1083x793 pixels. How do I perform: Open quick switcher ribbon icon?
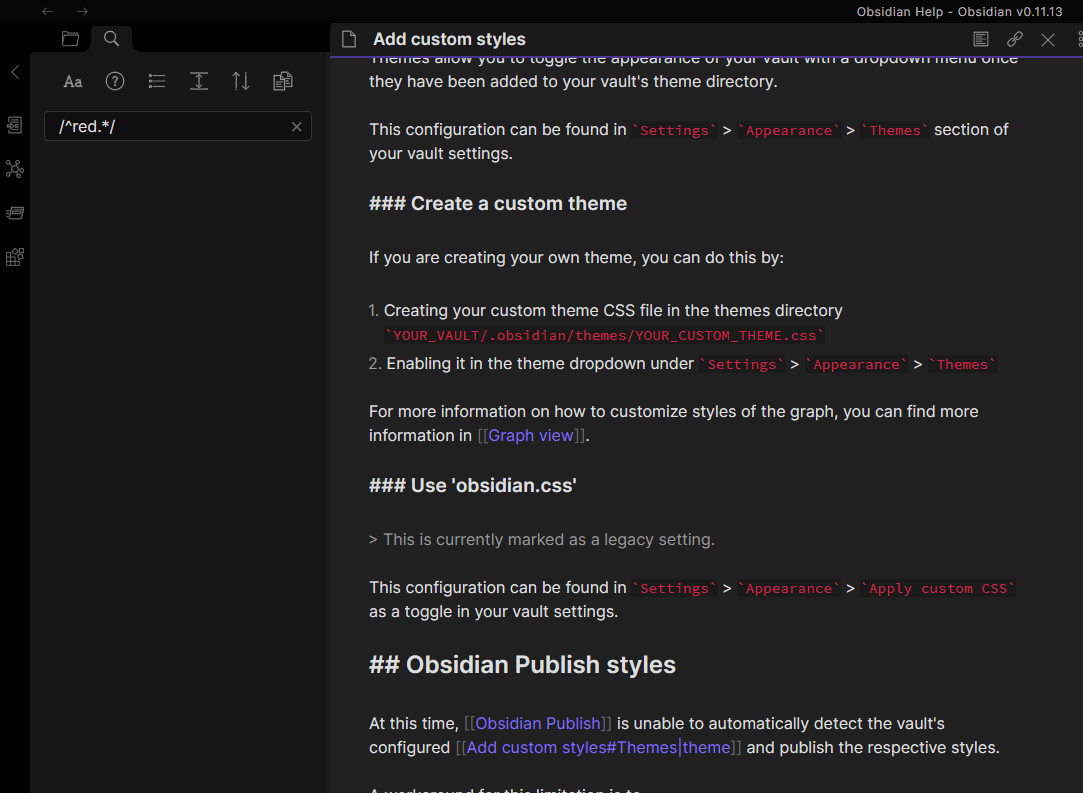pyautogui.click(x=15, y=125)
